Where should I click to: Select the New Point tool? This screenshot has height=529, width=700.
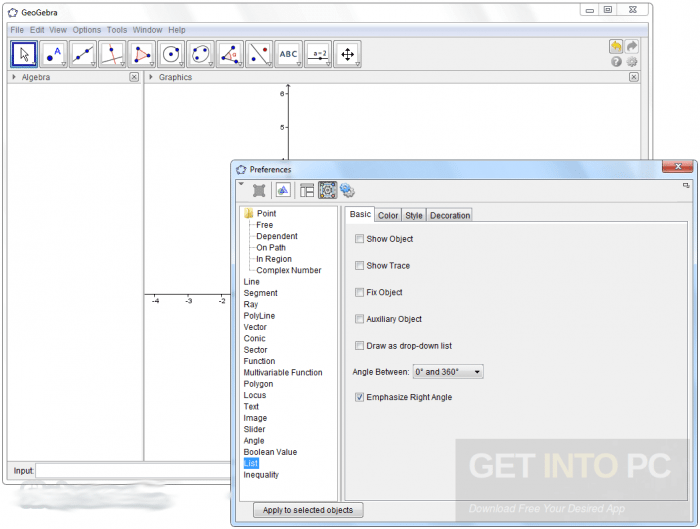[54, 54]
